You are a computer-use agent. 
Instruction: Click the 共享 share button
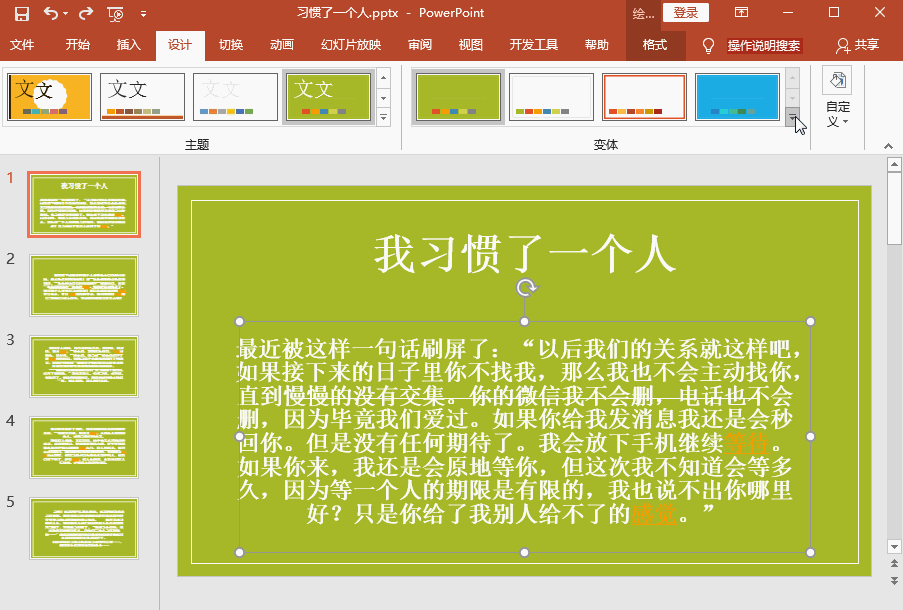(x=858, y=45)
